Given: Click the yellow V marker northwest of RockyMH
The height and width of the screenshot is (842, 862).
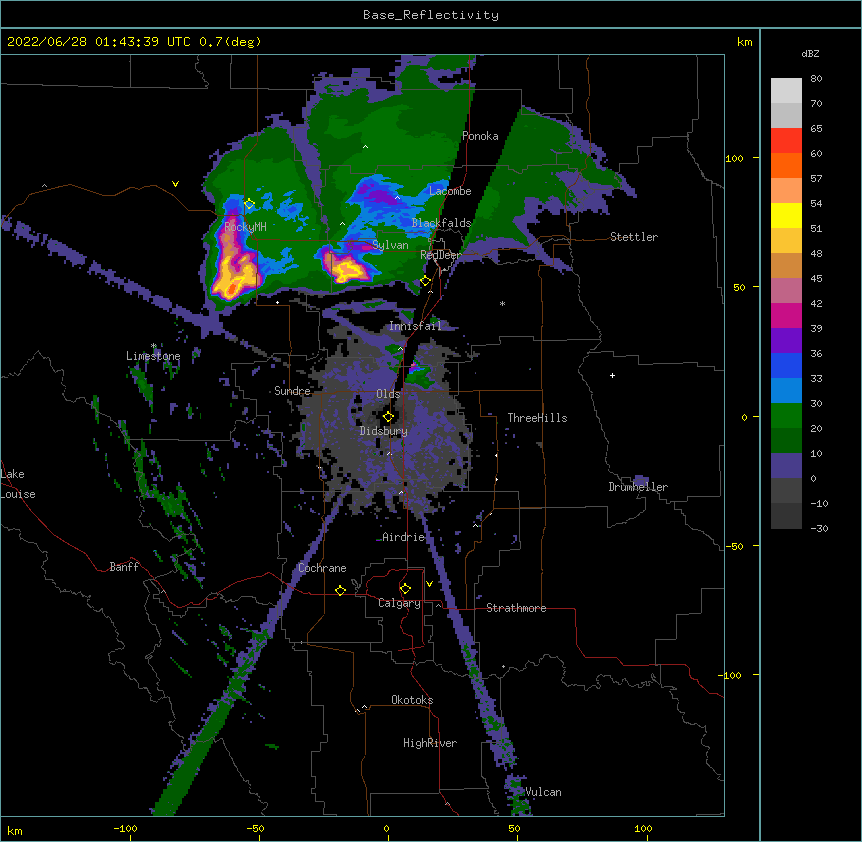Looking at the screenshot, I should point(175,184).
